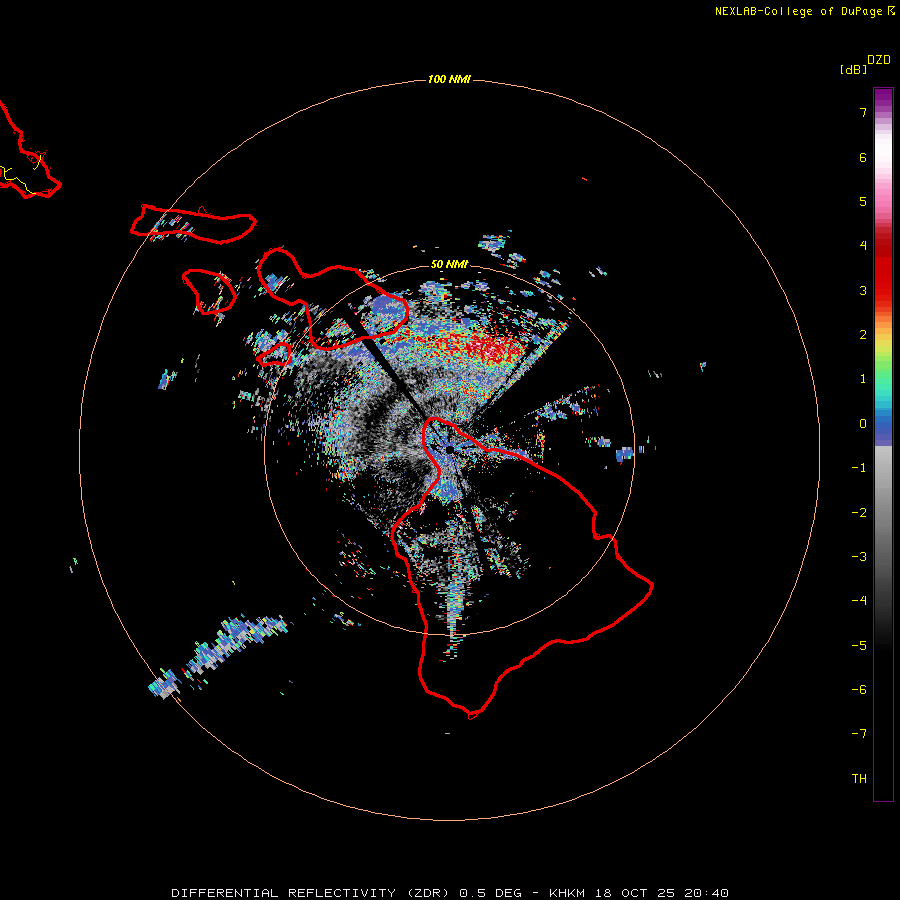Click the 50 NMI range ring label
The width and height of the screenshot is (900, 900).
pos(449,264)
